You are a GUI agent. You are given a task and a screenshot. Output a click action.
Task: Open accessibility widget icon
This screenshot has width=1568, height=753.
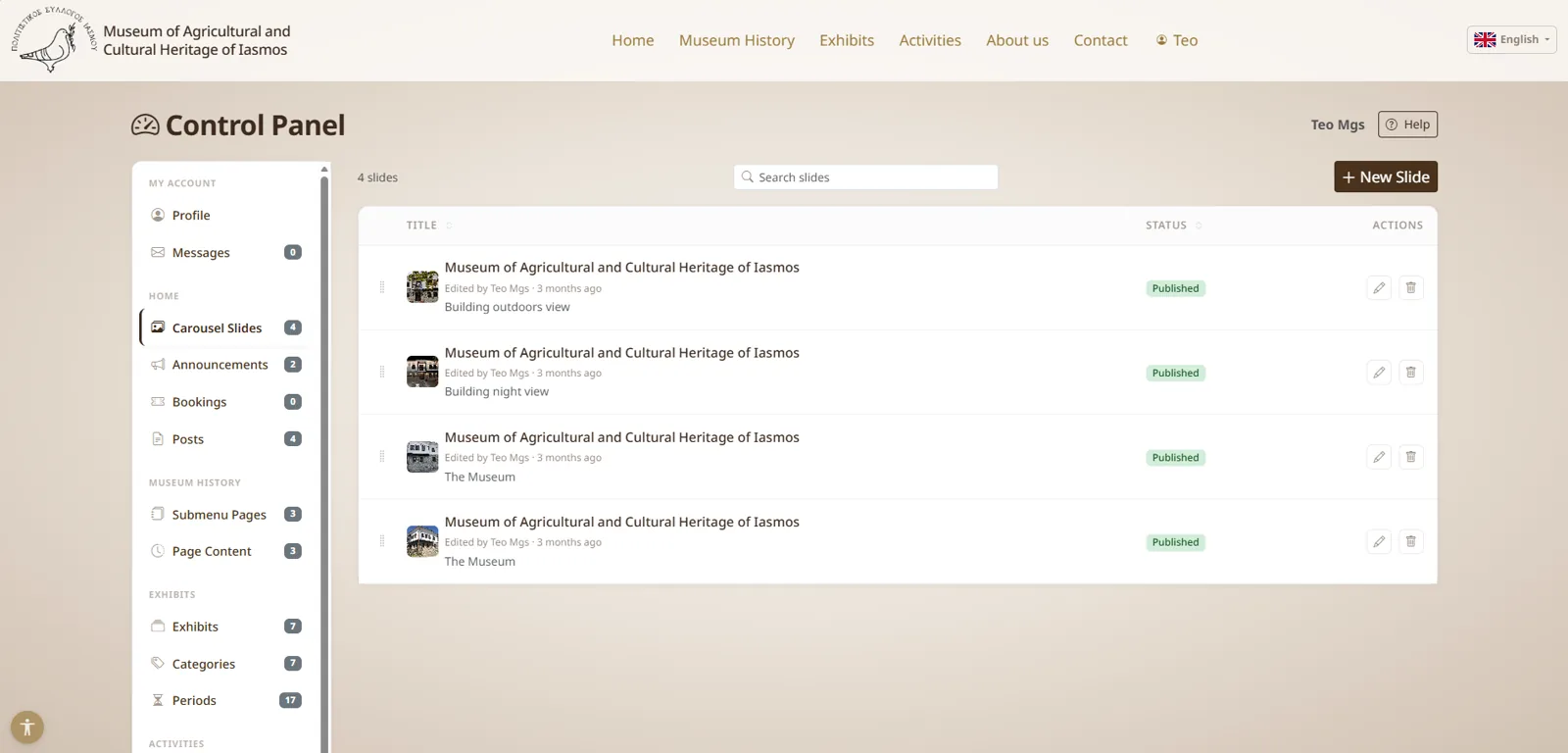27,728
